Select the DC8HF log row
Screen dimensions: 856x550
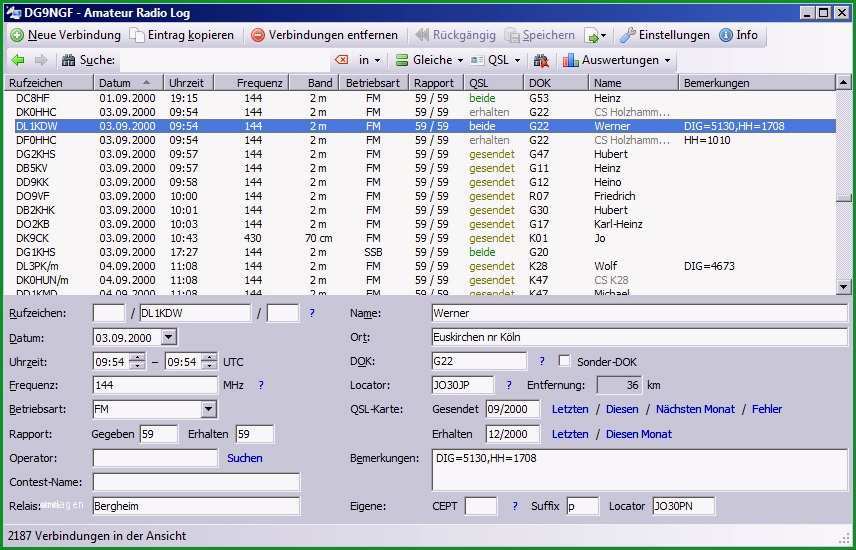coord(420,98)
